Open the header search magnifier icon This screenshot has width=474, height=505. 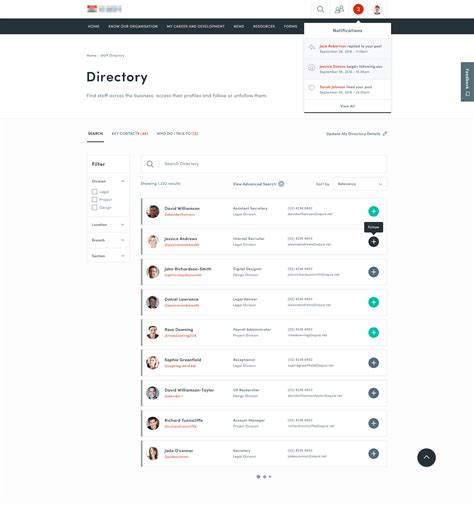tap(320, 9)
